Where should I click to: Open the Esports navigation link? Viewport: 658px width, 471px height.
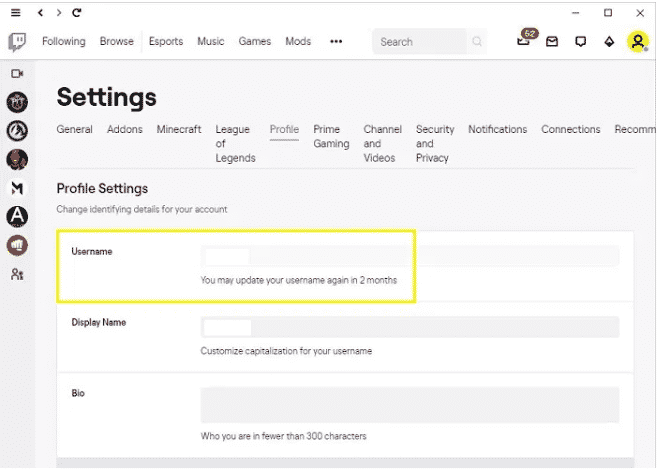click(x=166, y=42)
